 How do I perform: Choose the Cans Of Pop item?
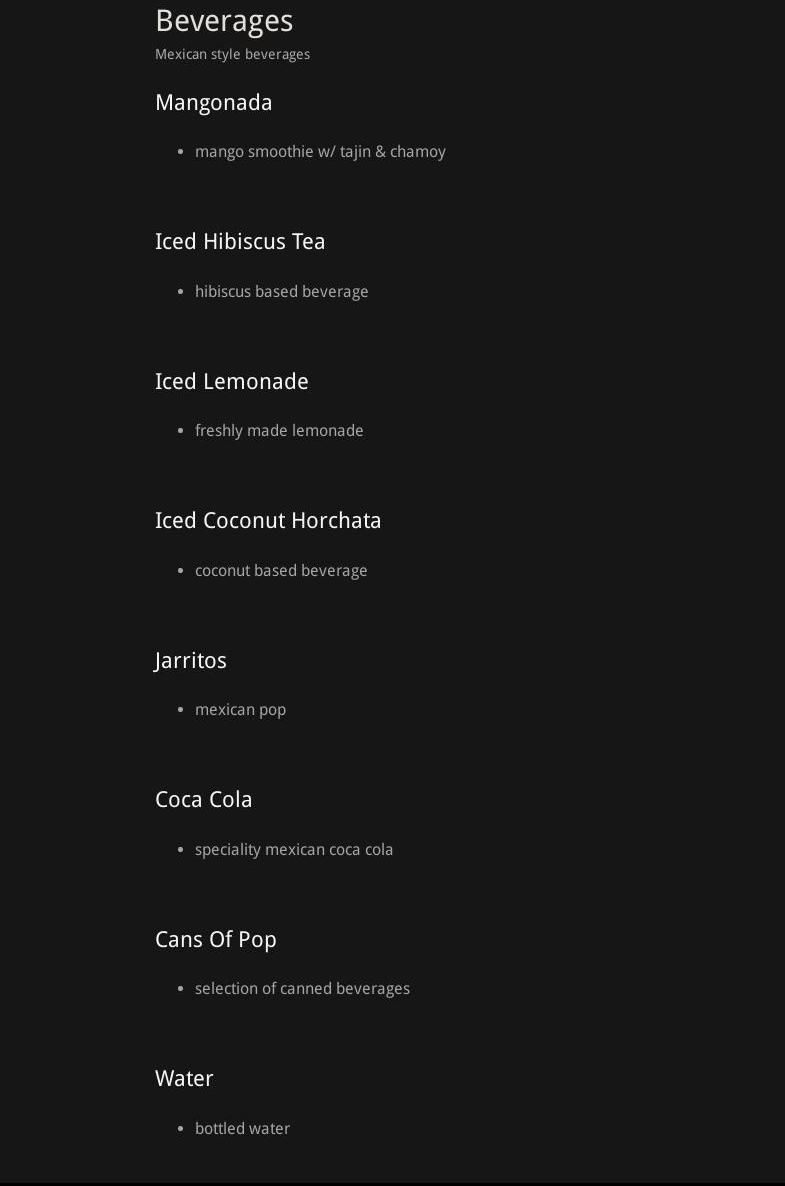point(215,939)
